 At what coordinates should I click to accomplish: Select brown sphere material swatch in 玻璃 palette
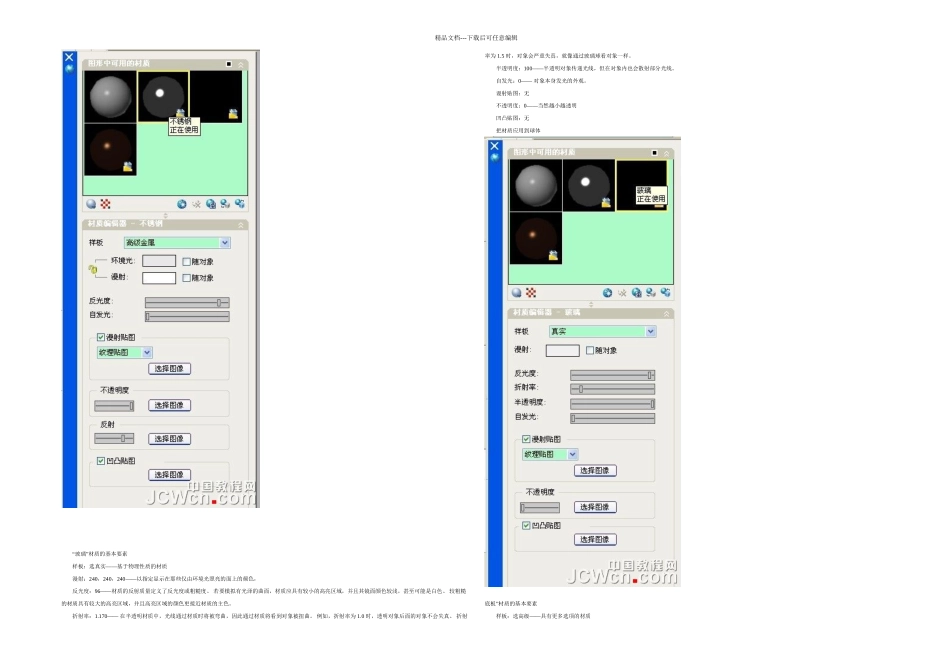click(x=536, y=238)
